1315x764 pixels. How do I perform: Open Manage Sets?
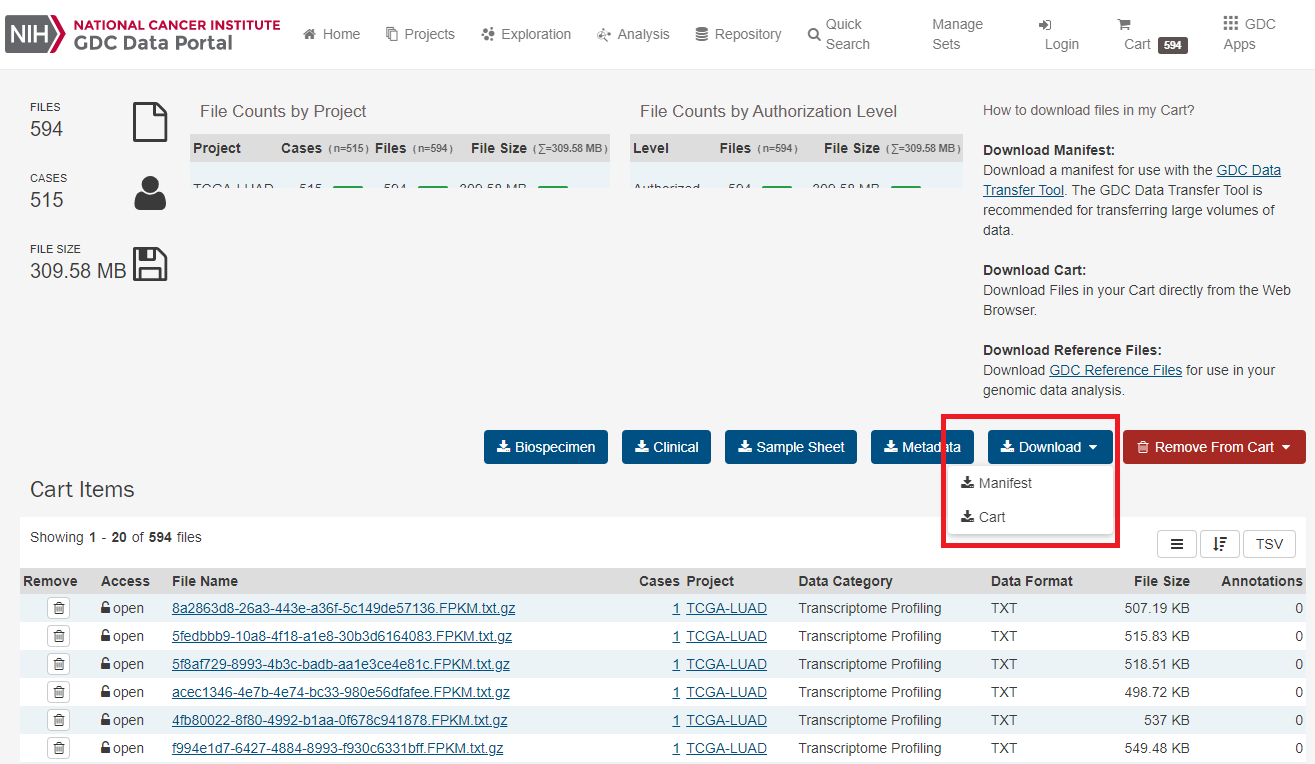pos(957,34)
